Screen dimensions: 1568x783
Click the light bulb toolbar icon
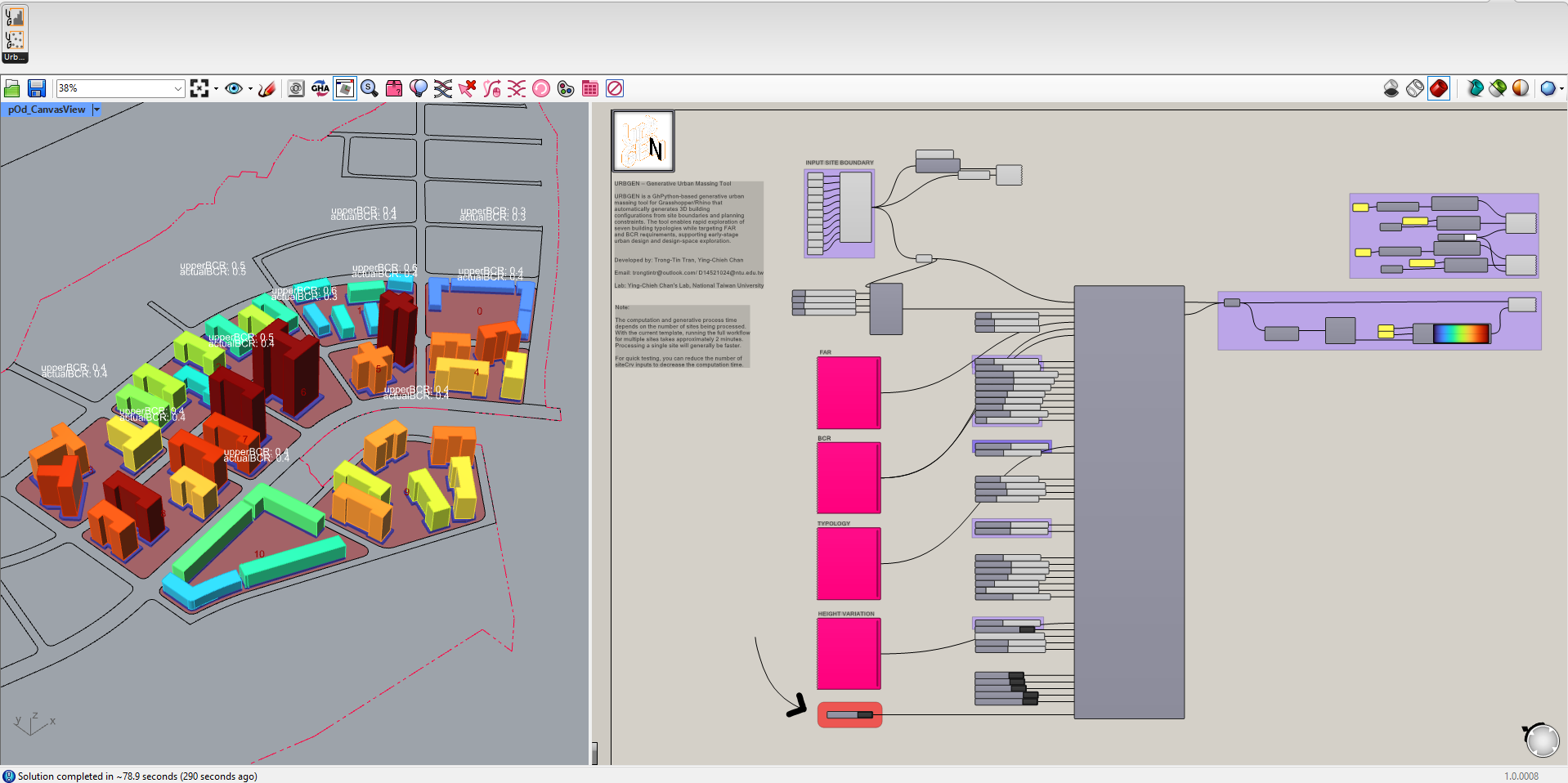[x=419, y=88]
